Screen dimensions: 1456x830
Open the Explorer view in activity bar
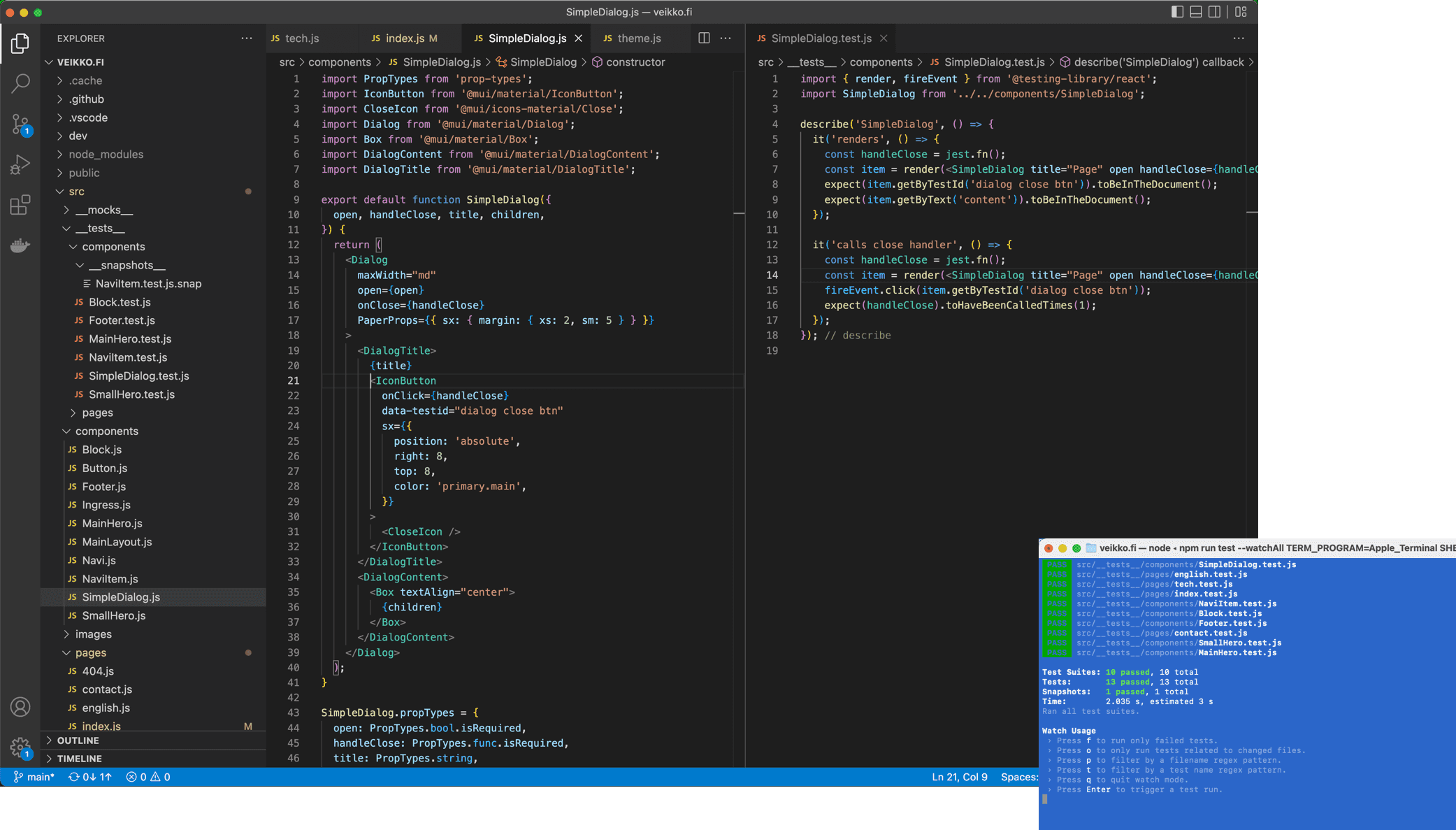point(20,43)
